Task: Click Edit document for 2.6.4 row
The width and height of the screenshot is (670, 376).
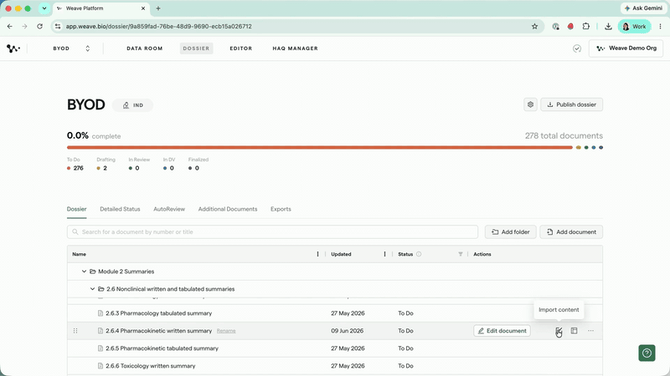Action: 502,331
